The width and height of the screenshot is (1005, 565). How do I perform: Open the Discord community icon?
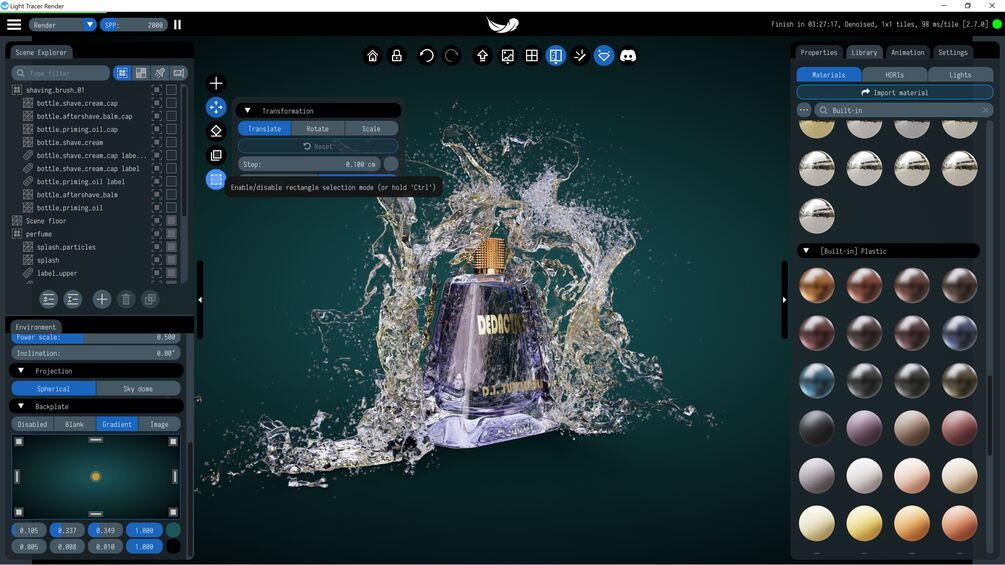pos(628,56)
